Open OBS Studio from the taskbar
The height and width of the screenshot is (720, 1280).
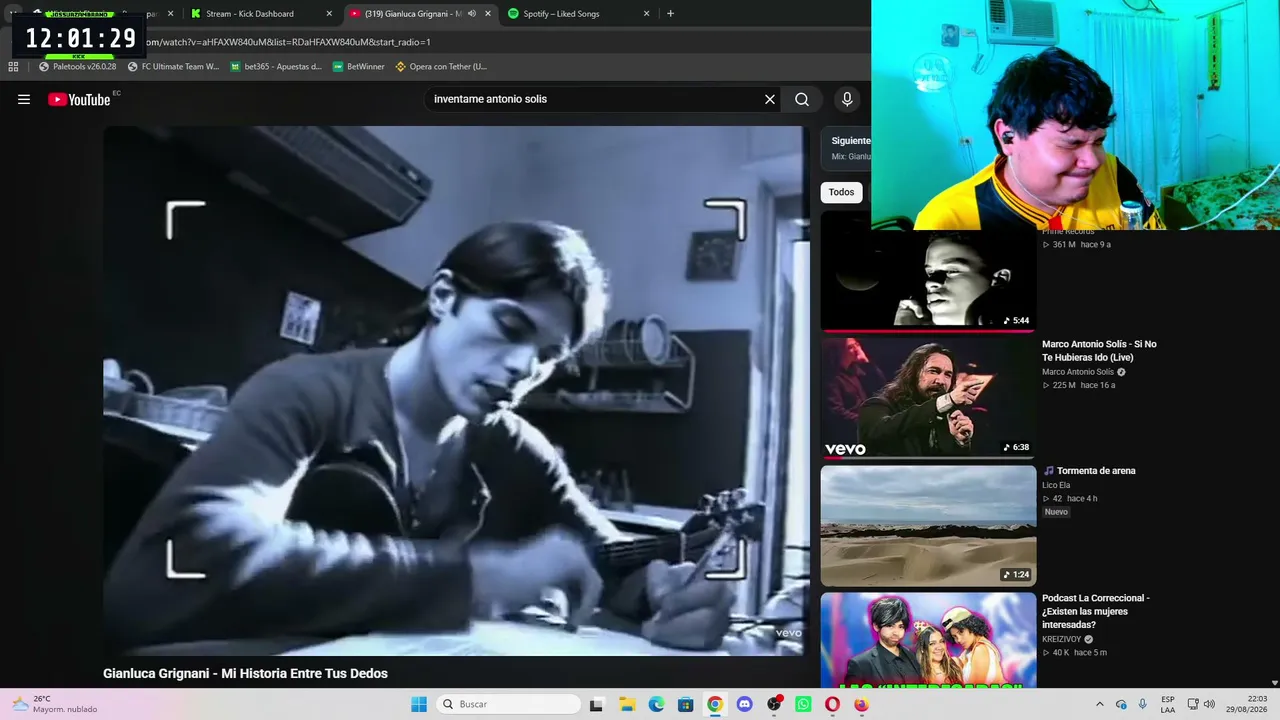coord(774,704)
